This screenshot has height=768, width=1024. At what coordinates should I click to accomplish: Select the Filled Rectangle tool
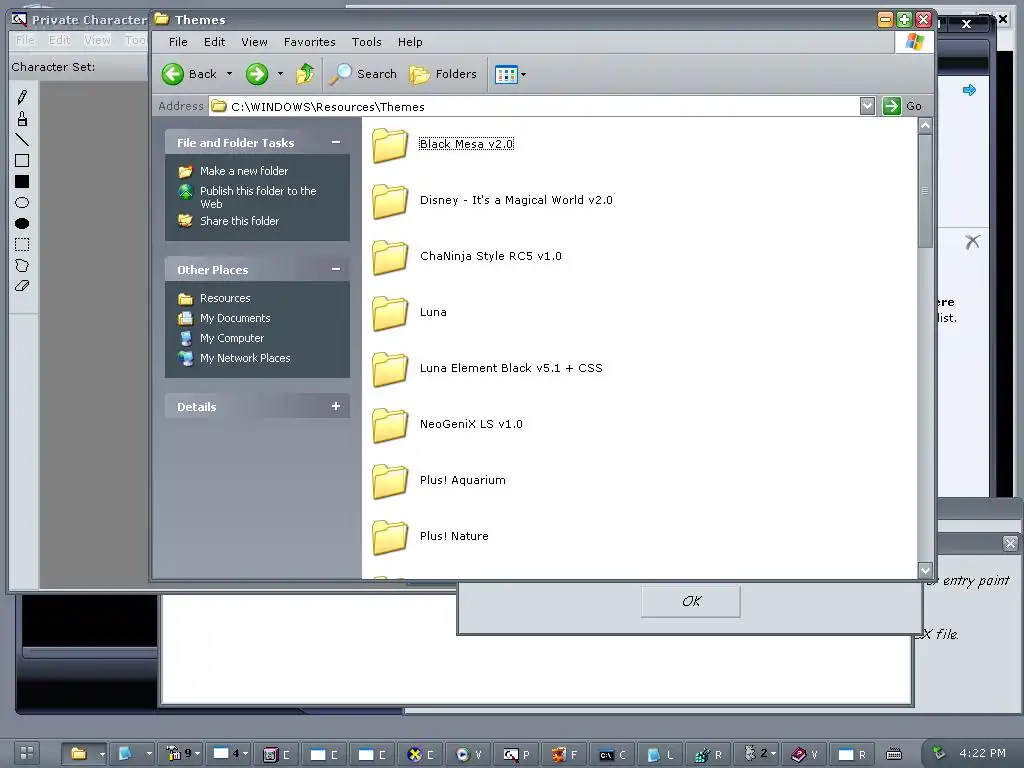(x=22, y=182)
